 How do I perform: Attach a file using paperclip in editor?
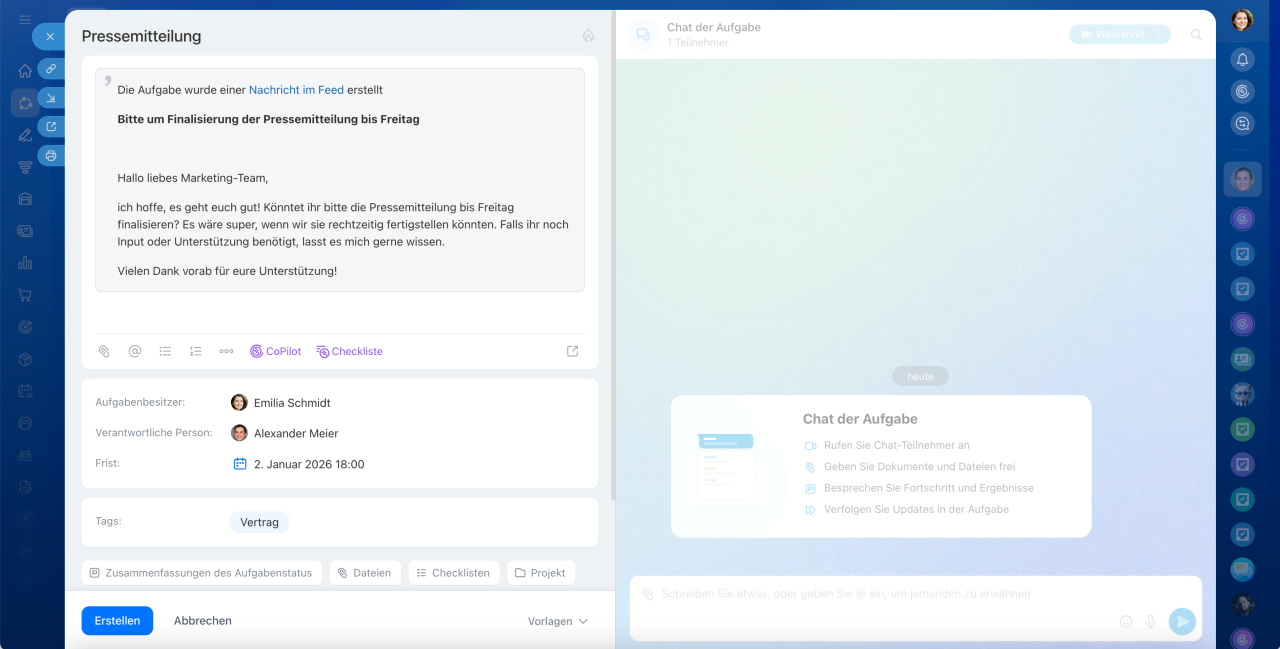104,351
